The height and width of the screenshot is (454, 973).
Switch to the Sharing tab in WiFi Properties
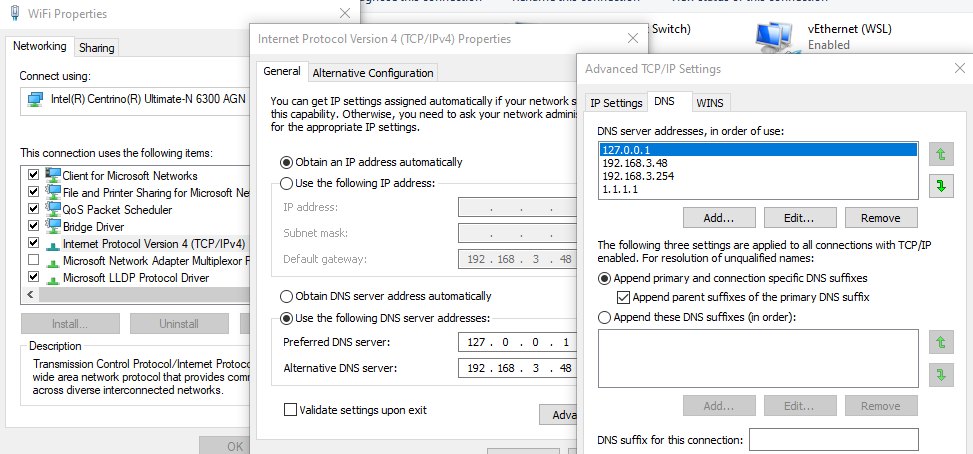click(x=97, y=48)
